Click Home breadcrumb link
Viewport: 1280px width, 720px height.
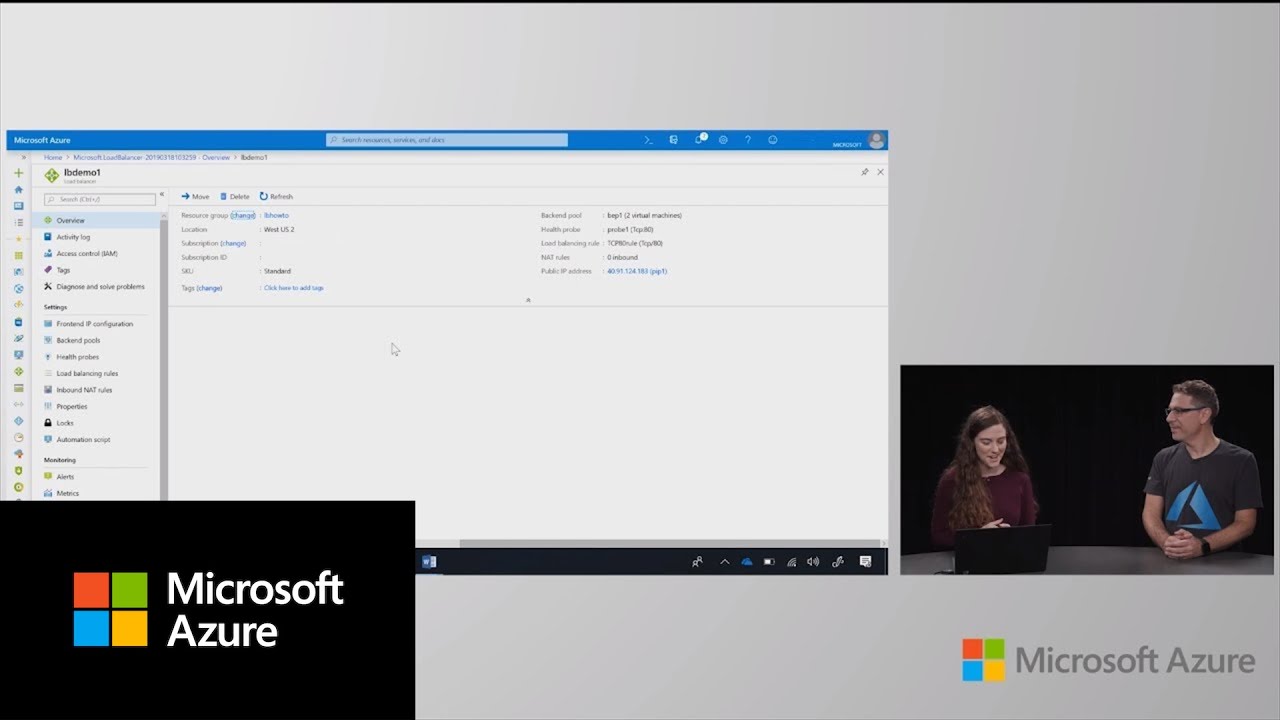tap(52, 158)
